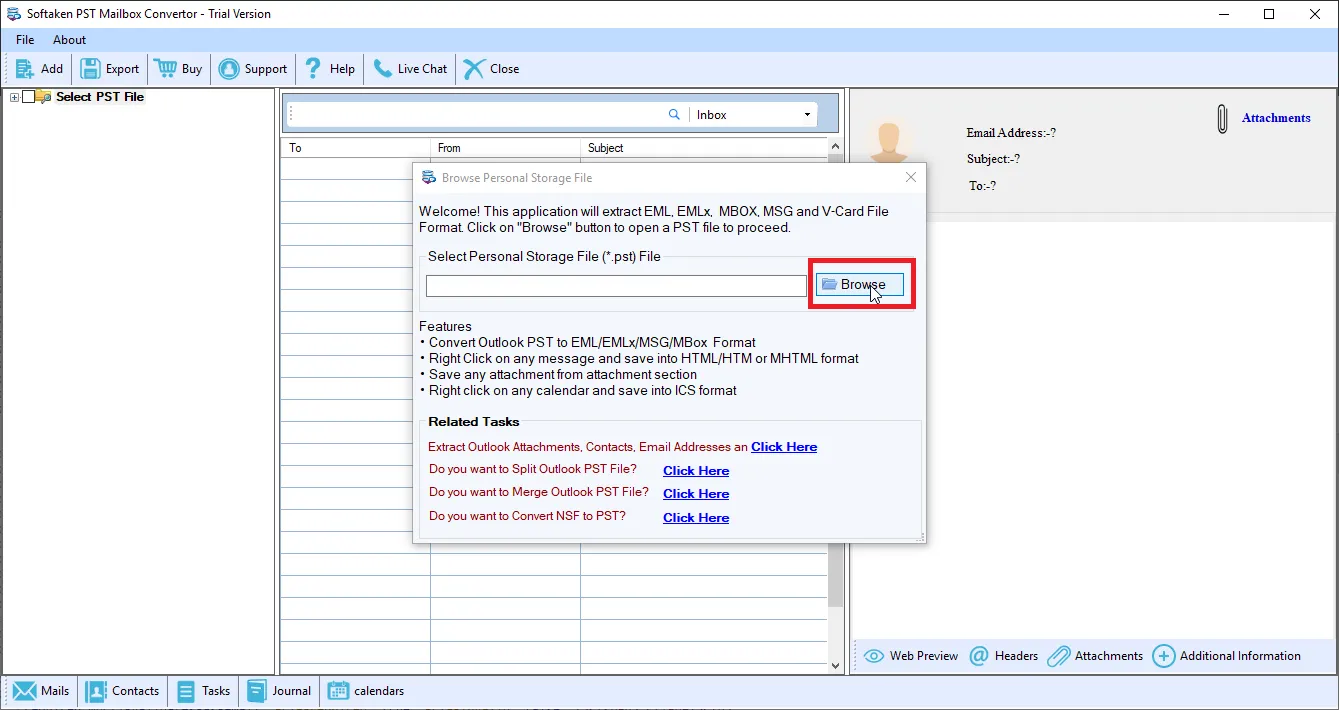Screen dimensions: 1339x710
Task: Click the Browse button in the dialog
Action: (x=860, y=285)
